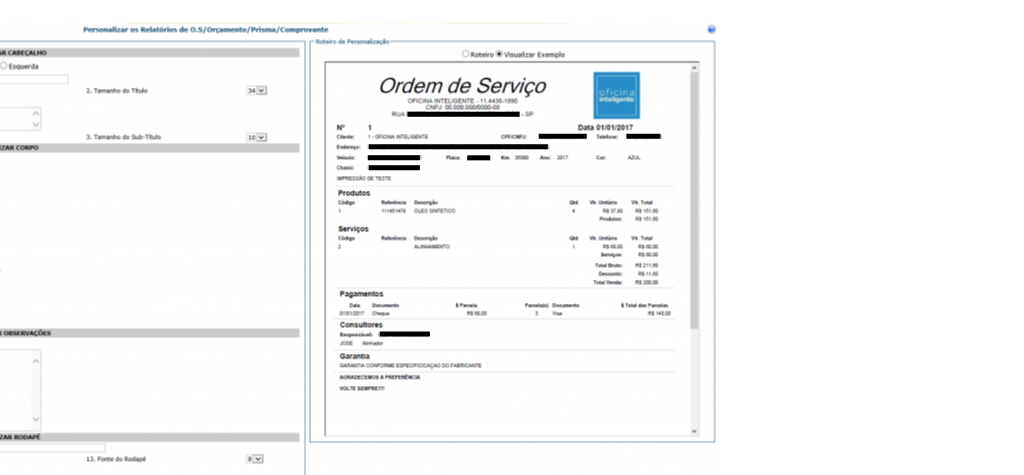Screen dimensions: 1024x475
Task: Click the 'Total Bruto:' label in totals
Action: 609,266
